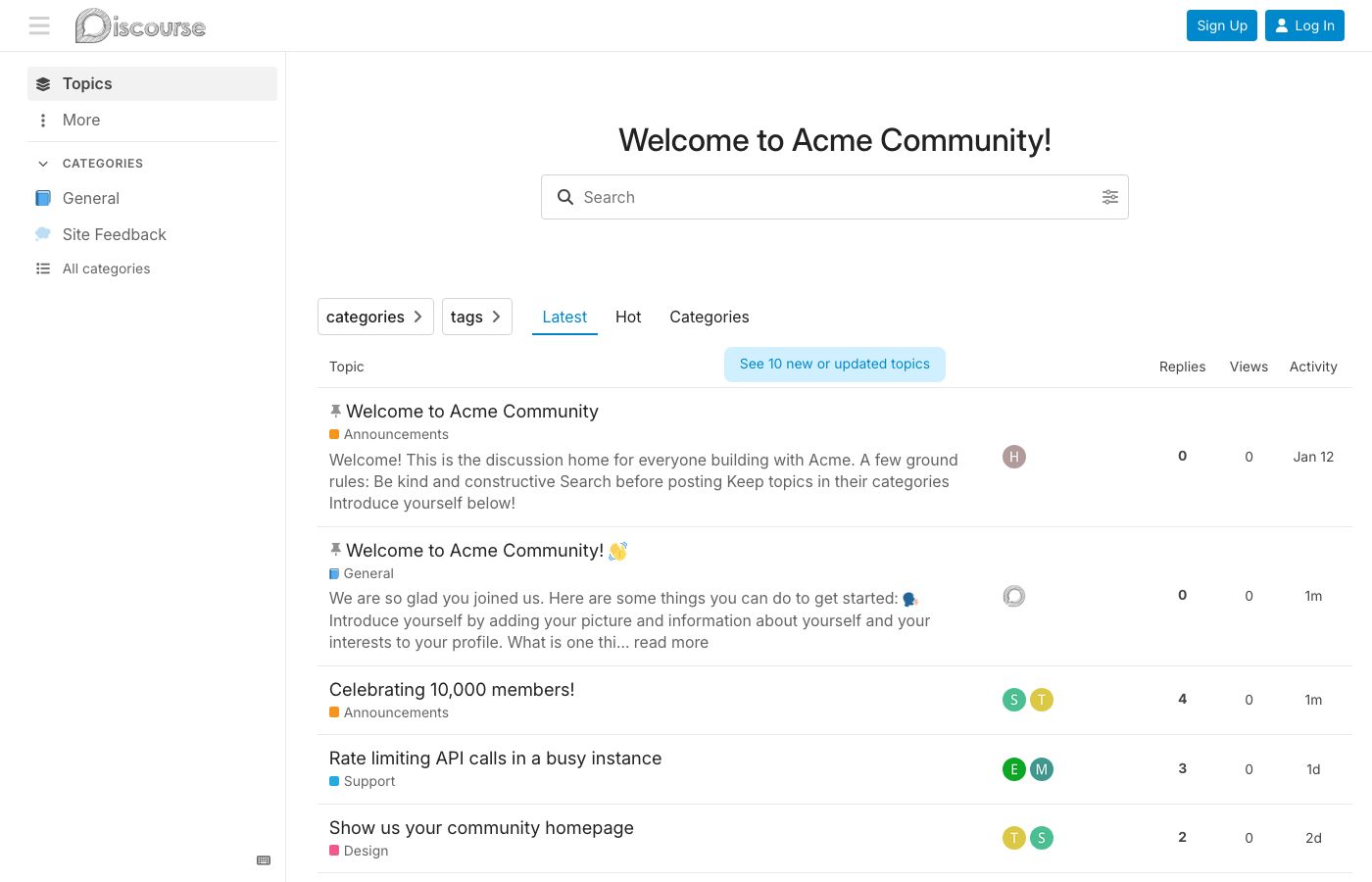Click the All categories list icon
The height and width of the screenshot is (882, 1372).
[43, 269]
